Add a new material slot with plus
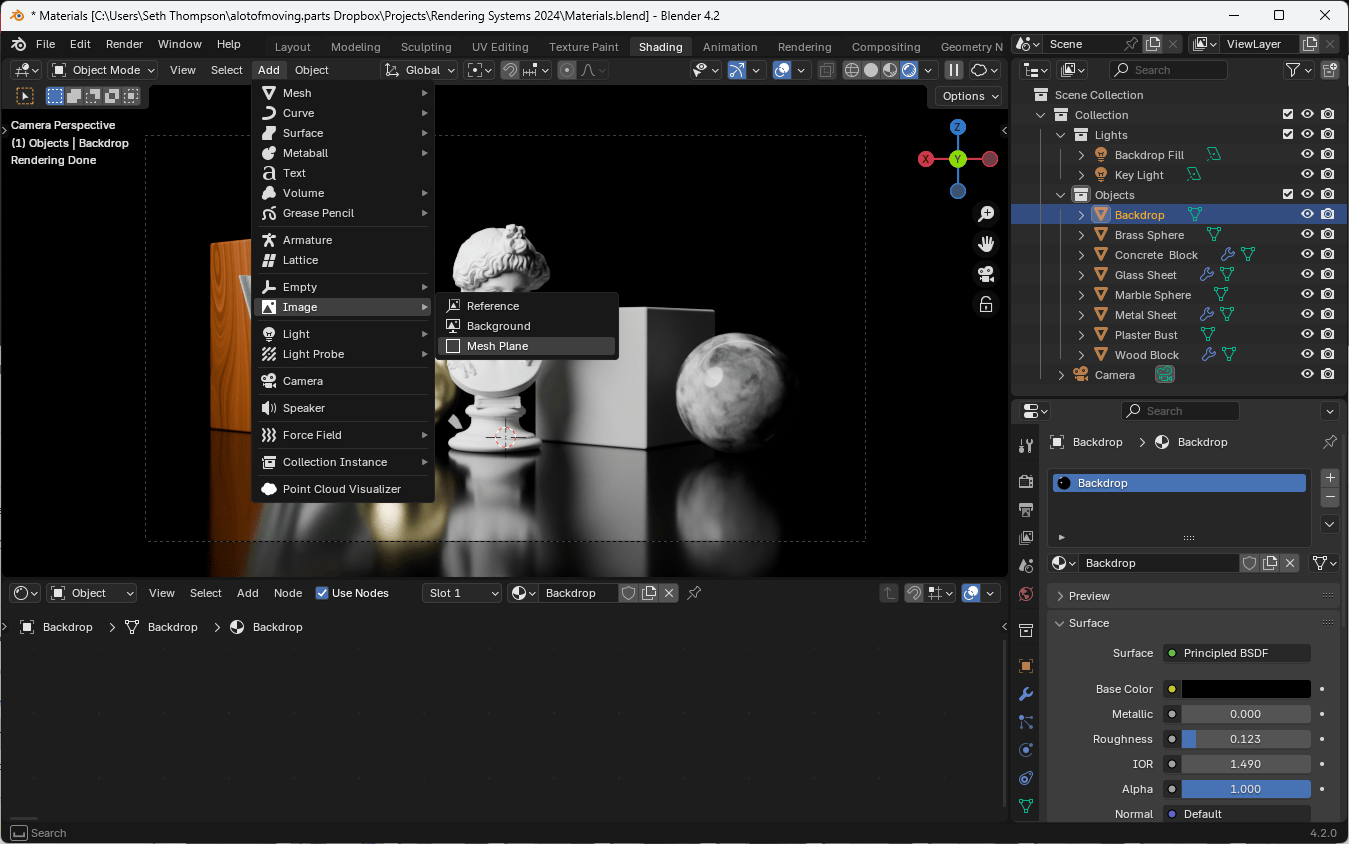1349x844 pixels. [x=1330, y=478]
